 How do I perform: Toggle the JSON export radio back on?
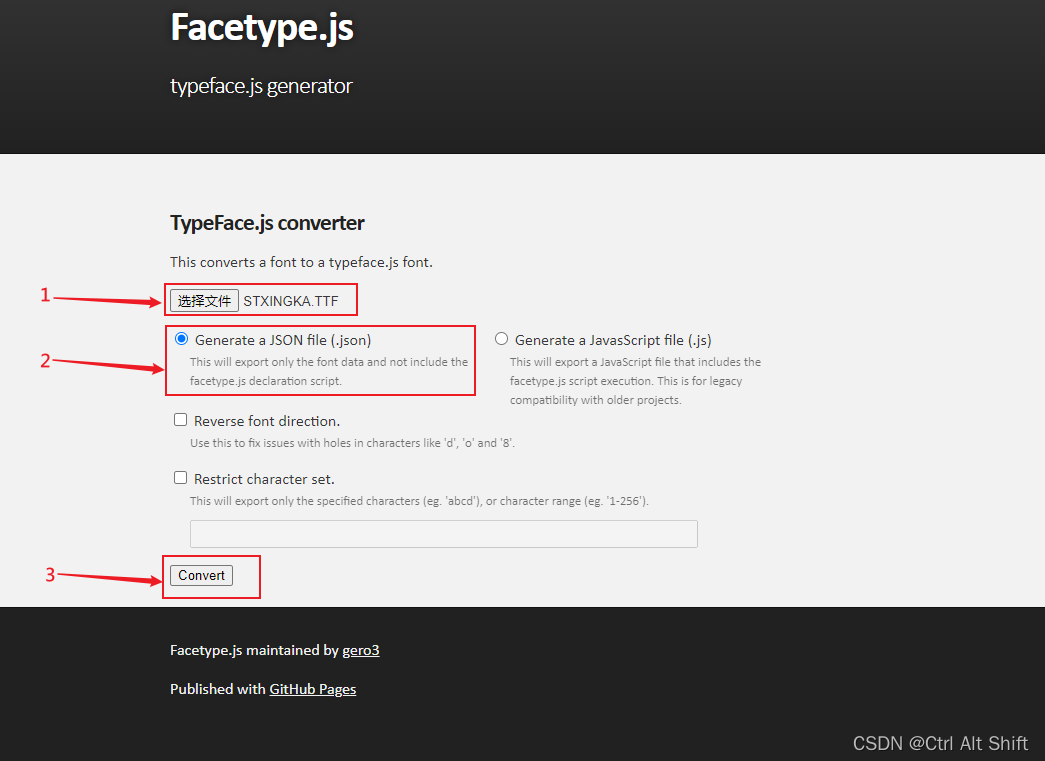click(x=181, y=338)
